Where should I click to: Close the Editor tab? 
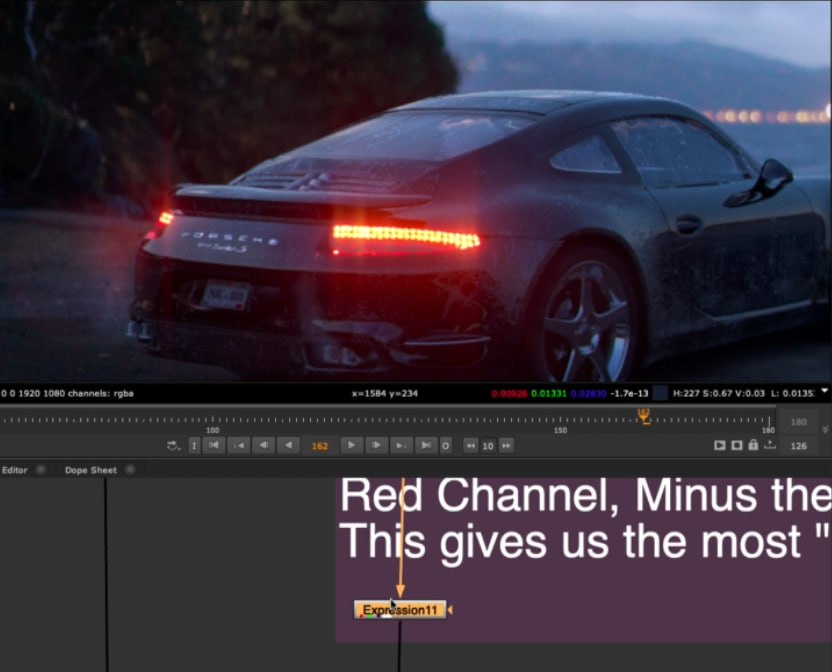tap(40, 470)
